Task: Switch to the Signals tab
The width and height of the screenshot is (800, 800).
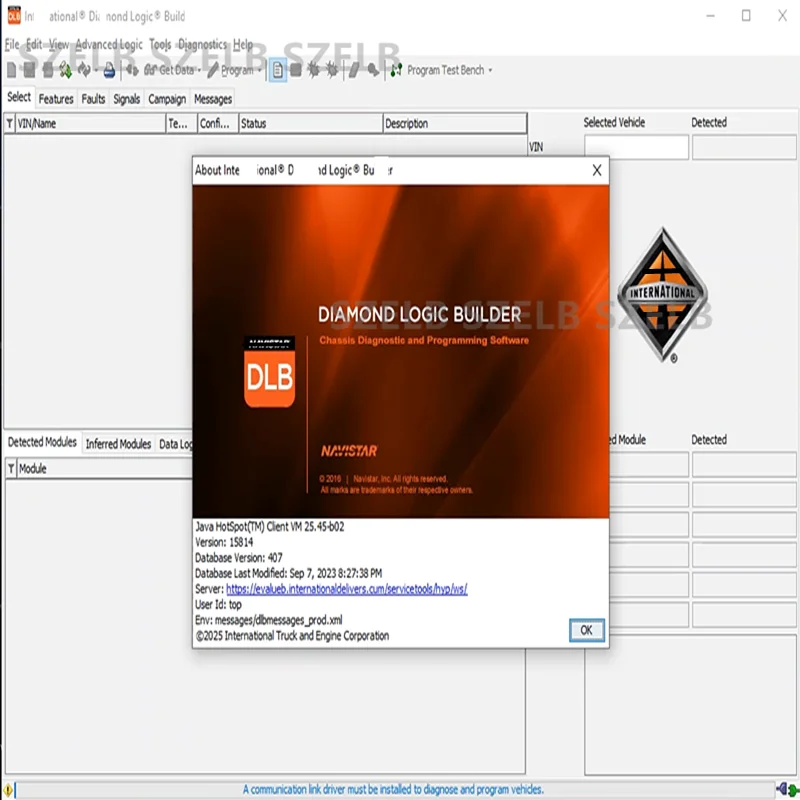Action: pos(127,99)
